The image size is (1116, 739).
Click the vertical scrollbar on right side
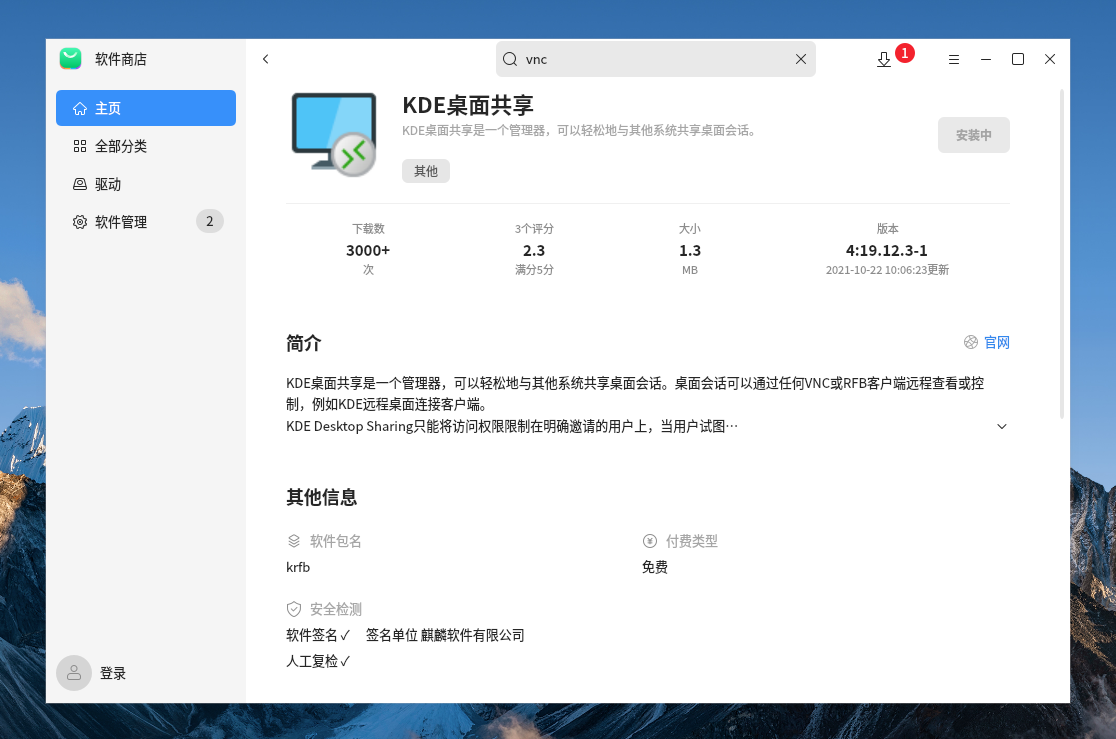1062,254
